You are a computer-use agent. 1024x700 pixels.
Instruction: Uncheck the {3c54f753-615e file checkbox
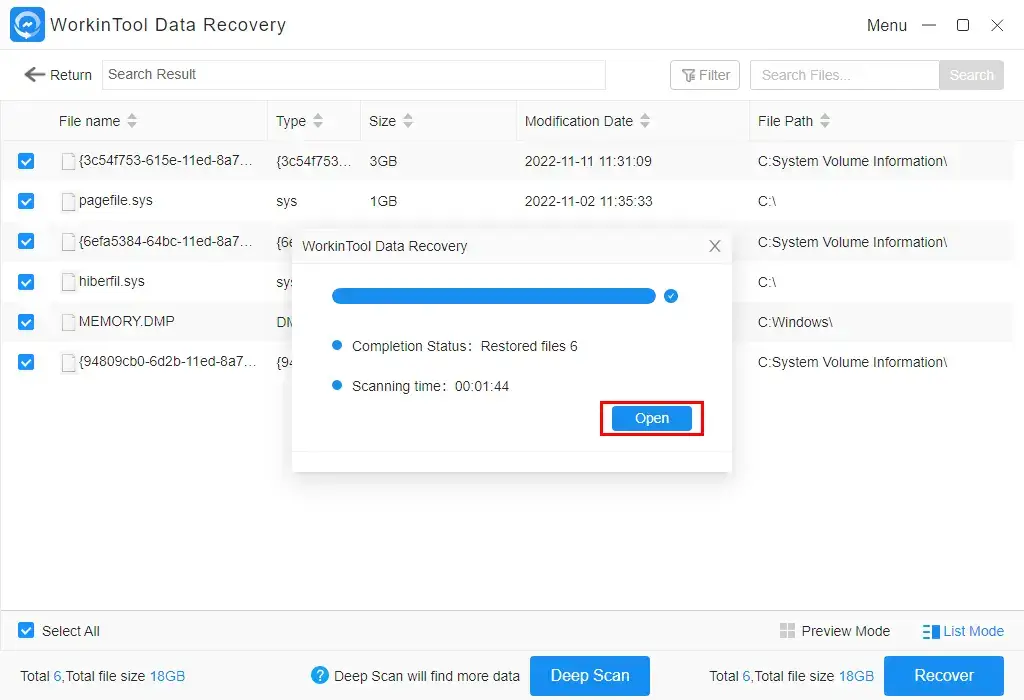(26, 161)
